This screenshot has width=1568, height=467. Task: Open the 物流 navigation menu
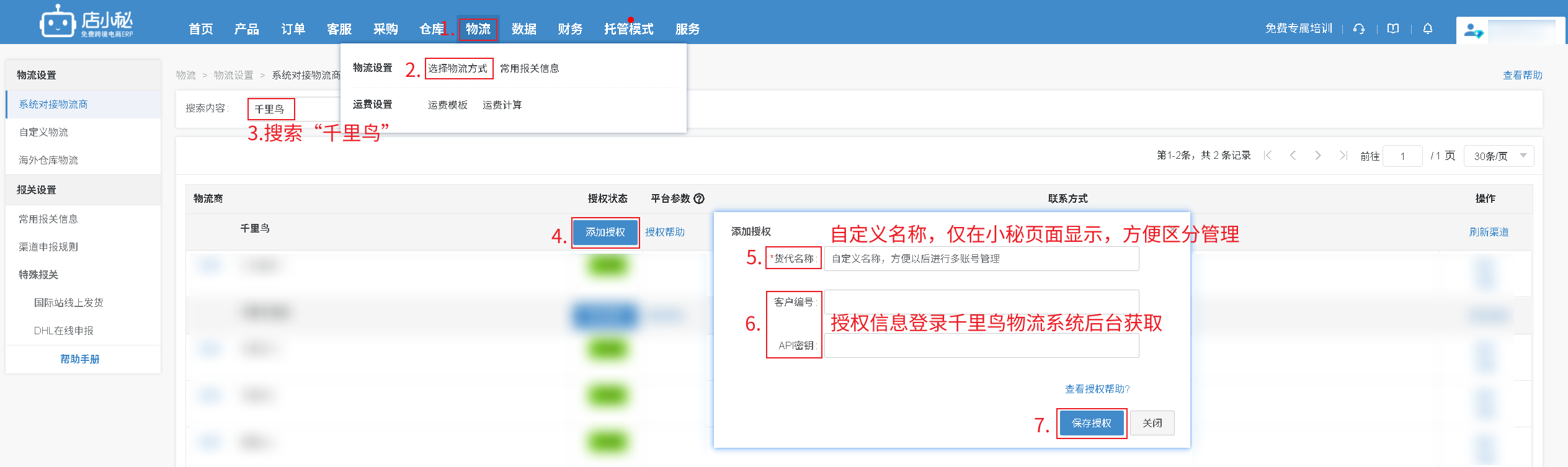(x=478, y=29)
